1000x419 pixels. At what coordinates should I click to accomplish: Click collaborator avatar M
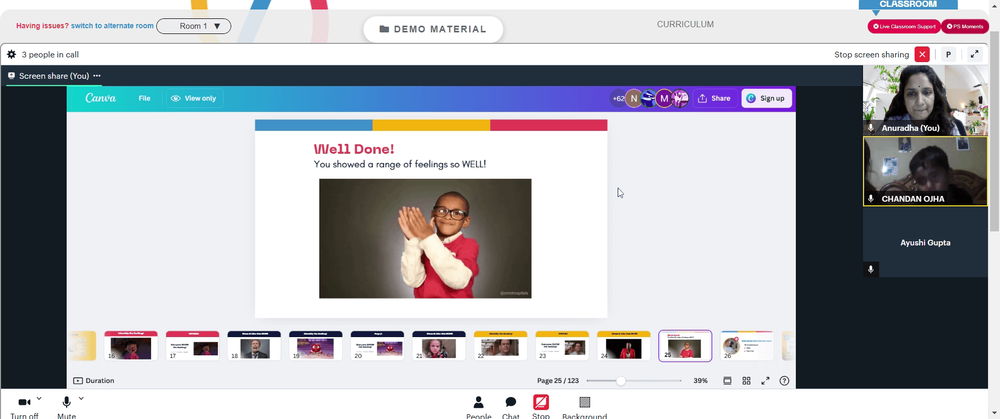coord(664,98)
